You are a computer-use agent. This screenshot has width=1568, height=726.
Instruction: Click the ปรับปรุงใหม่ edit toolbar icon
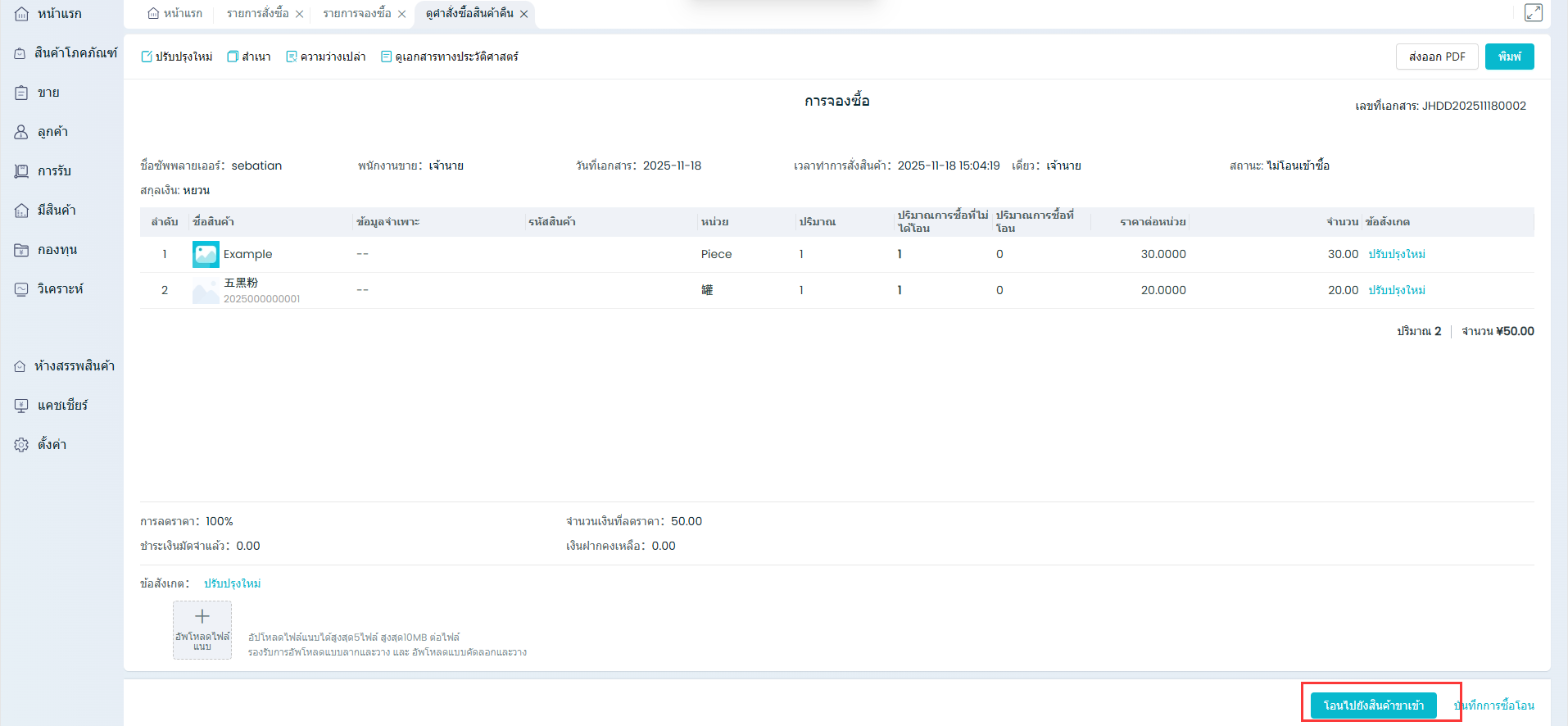(x=147, y=57)
